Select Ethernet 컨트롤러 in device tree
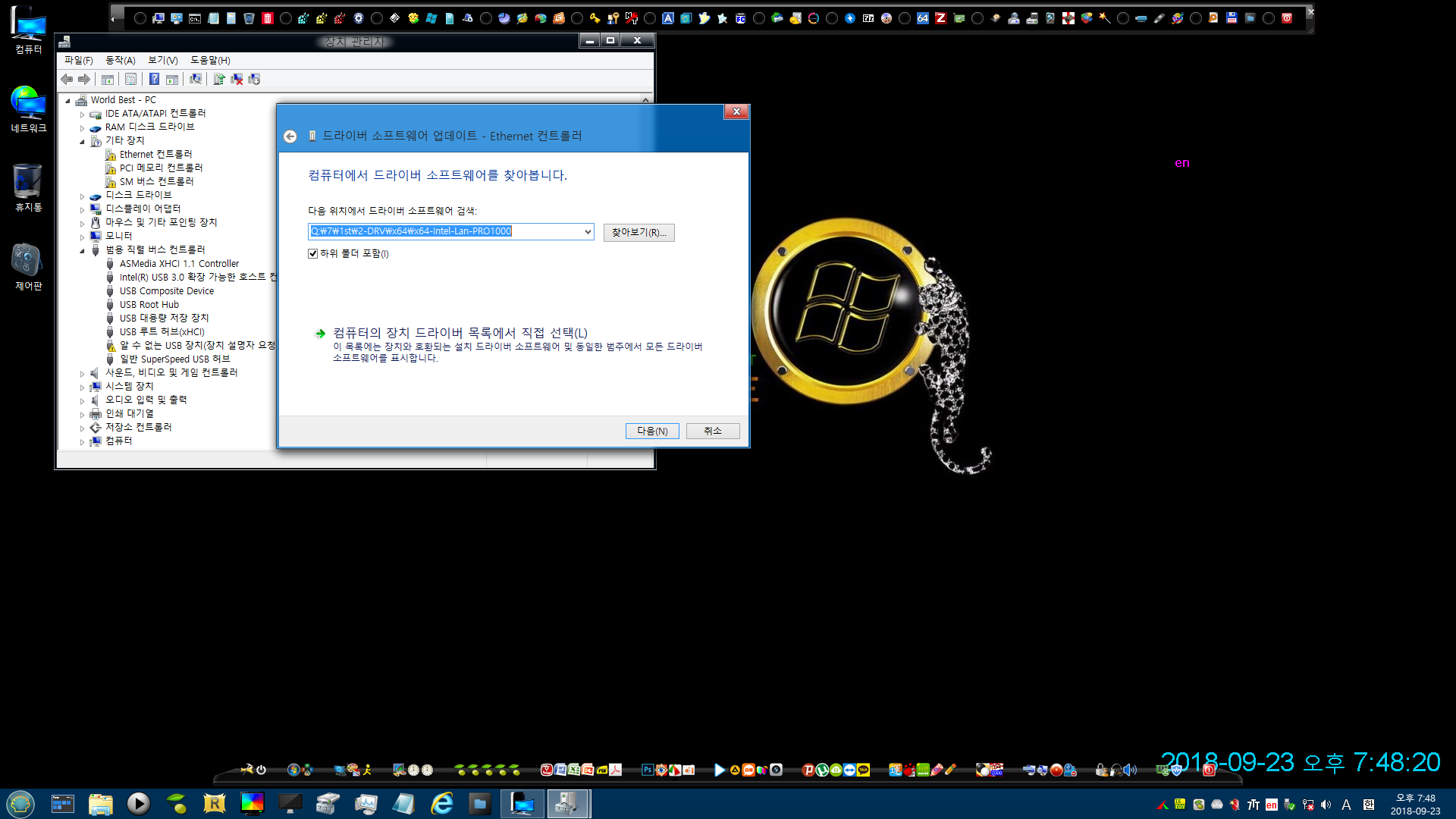This screenshot has height=819, width=1456. [155, 155]
